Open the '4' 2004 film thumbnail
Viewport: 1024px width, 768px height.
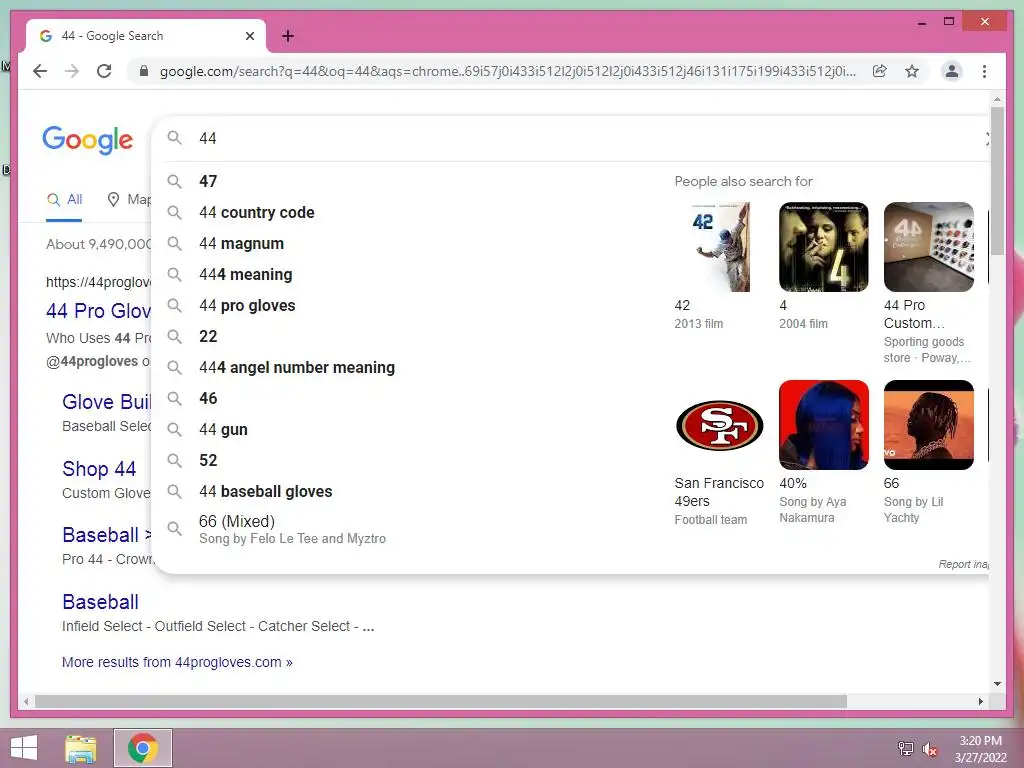click(824, 247)
